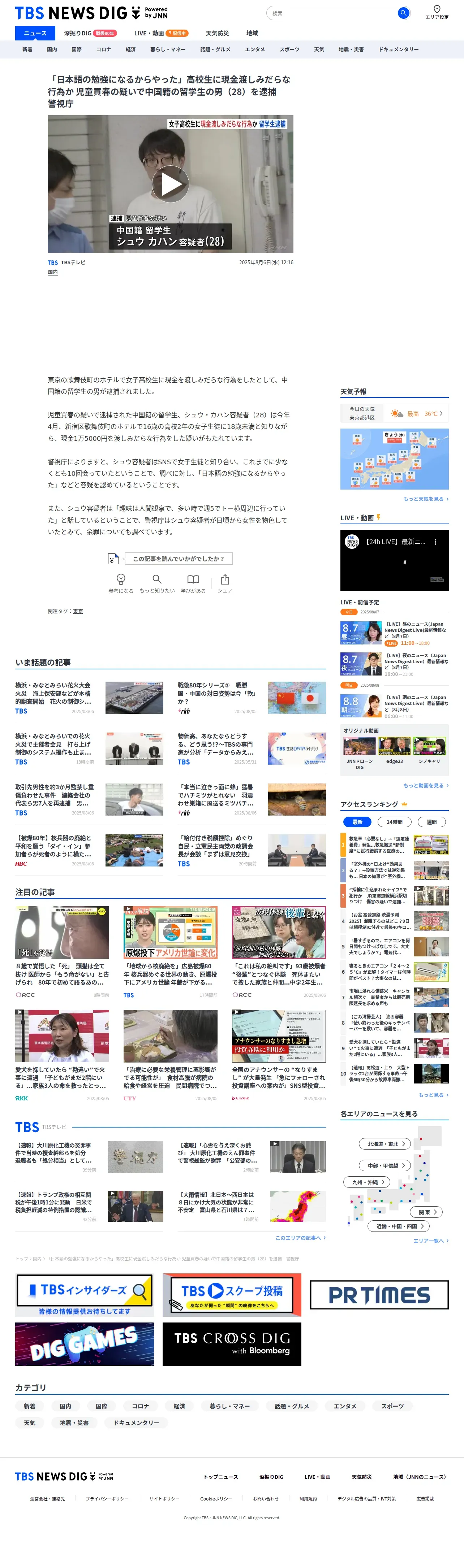Open the JNNドローンDIG original video thumbnail
The width and height of the screenshot is (464, 1568).
coord(359,746)
